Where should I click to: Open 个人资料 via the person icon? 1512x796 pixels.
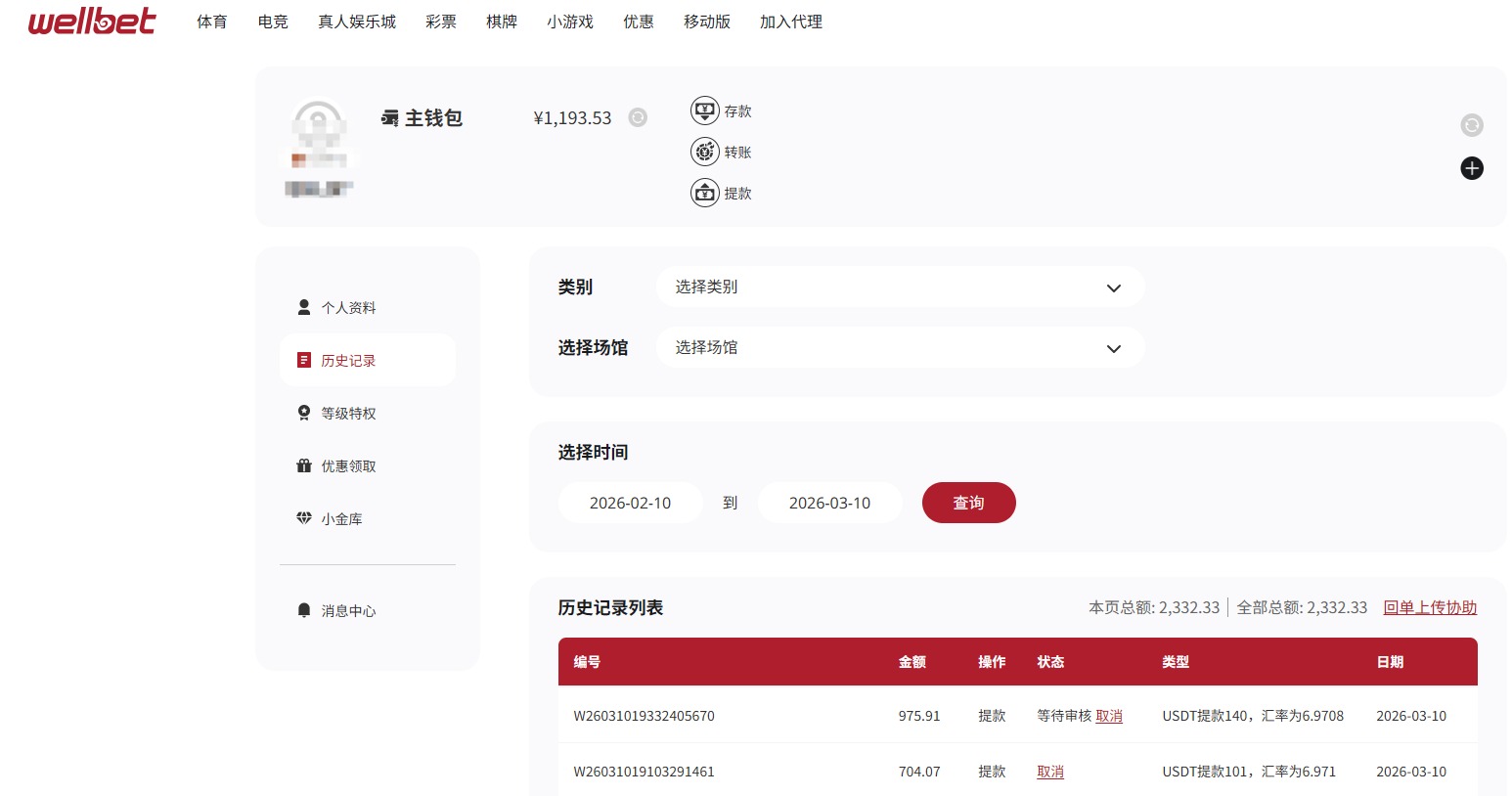pyautogui.click(x=304, y=307)
